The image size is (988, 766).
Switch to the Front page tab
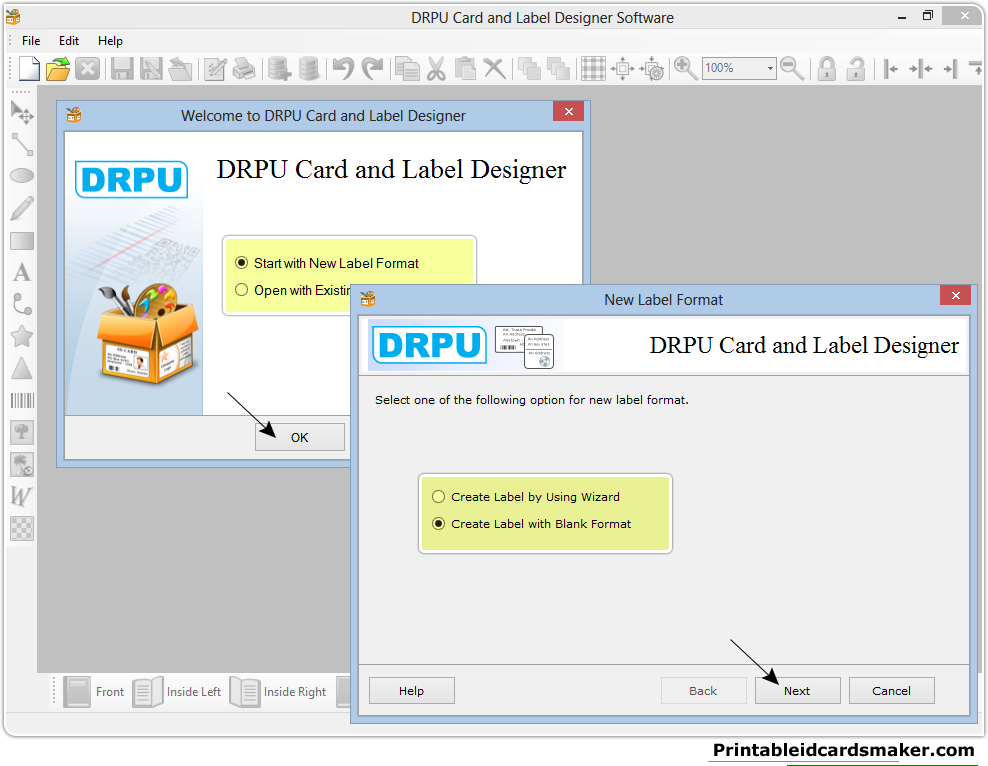point(94,692)
